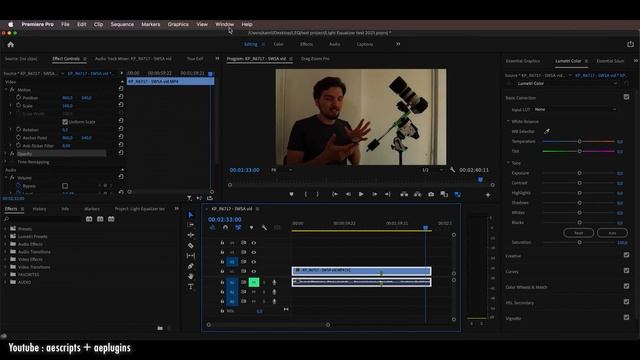
Task: Toggle timeline snap magnet icon
Action: pyautogui.click(x=225, y=228)
